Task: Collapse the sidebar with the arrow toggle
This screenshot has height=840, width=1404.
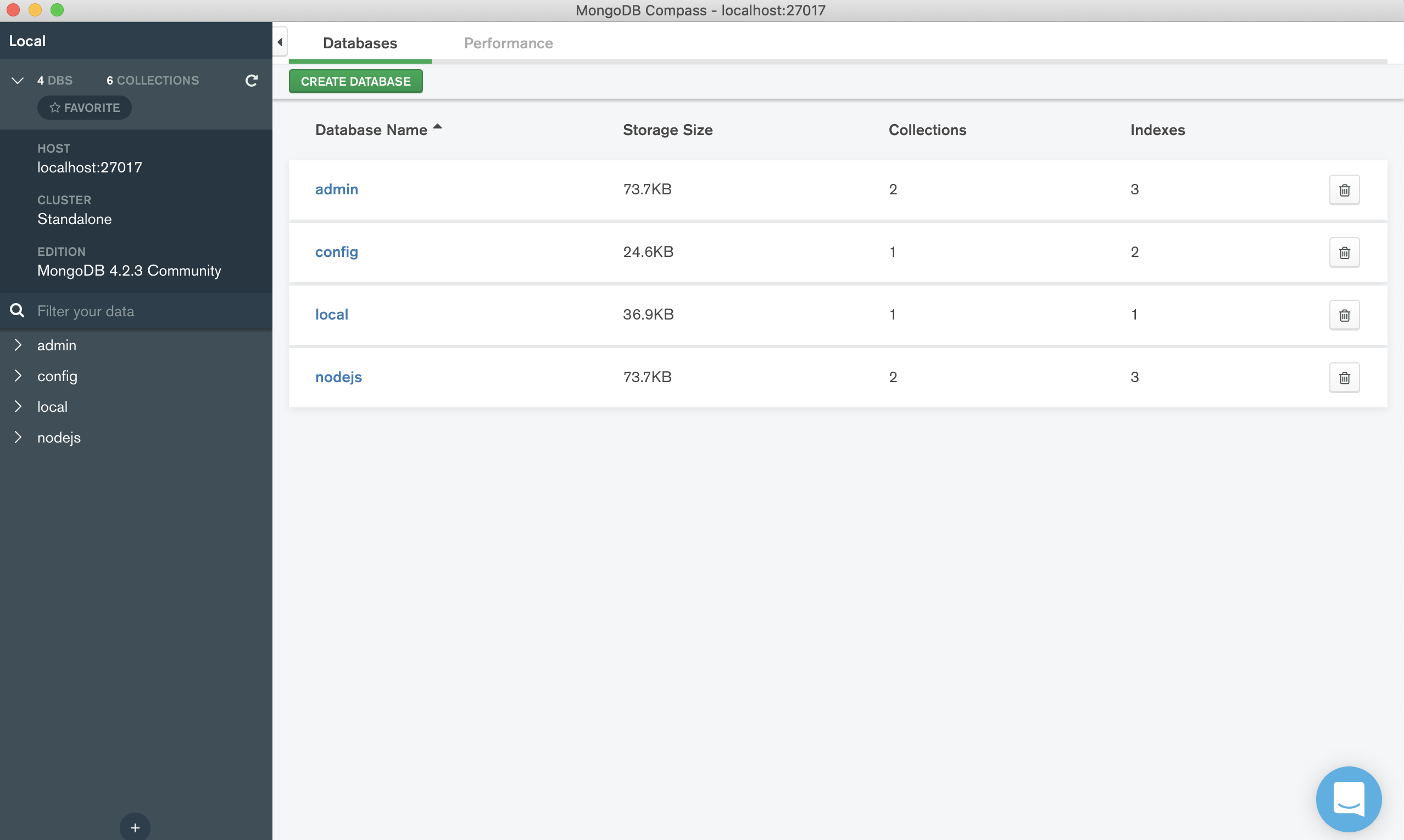Action: click(x=280, y=42)
